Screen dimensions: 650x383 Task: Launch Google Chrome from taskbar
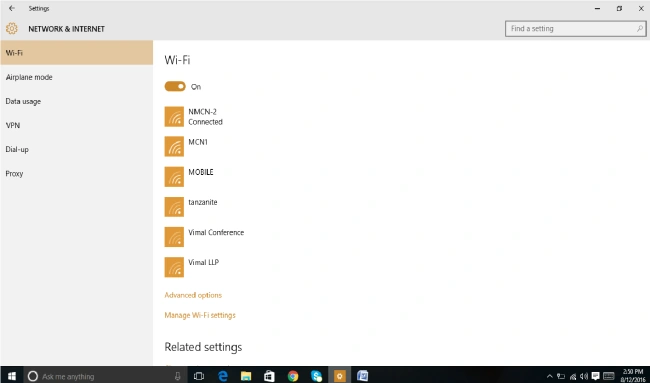click(x=293, y=376)
